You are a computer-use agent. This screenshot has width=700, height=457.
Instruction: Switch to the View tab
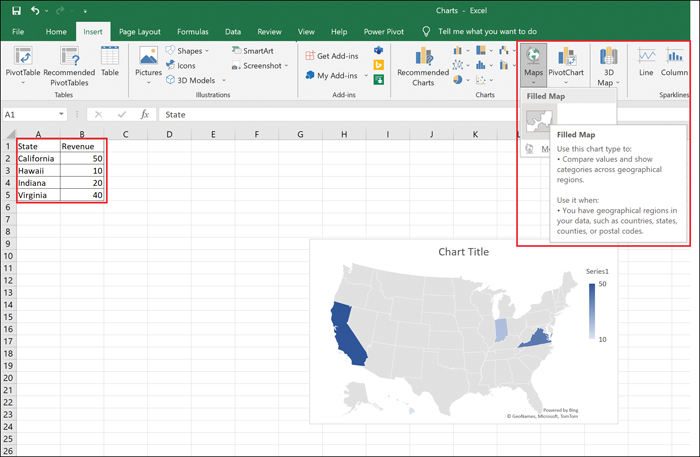click(306, 32)
